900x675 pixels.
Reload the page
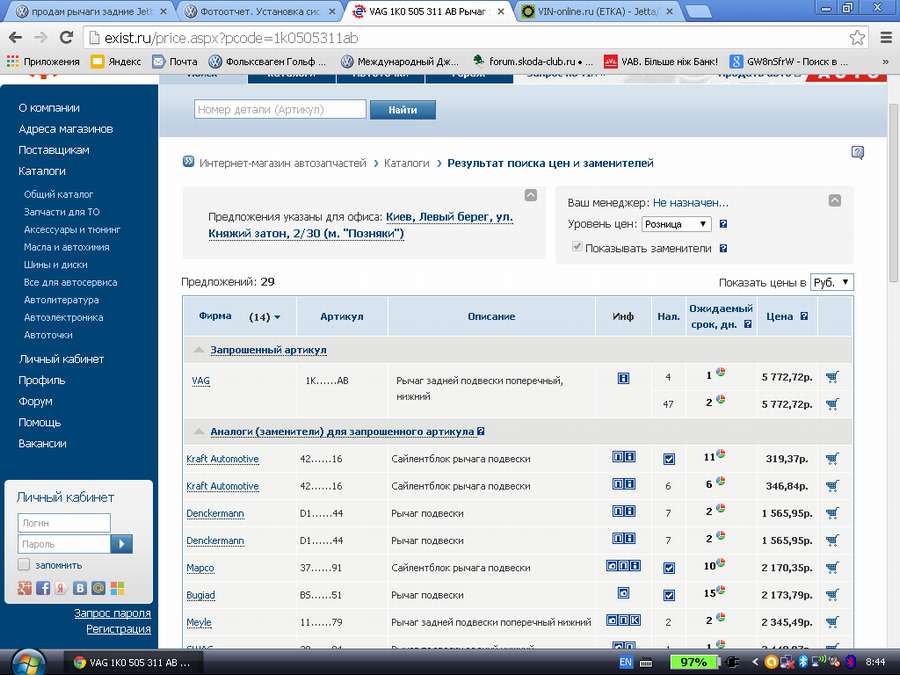[67, 37]
